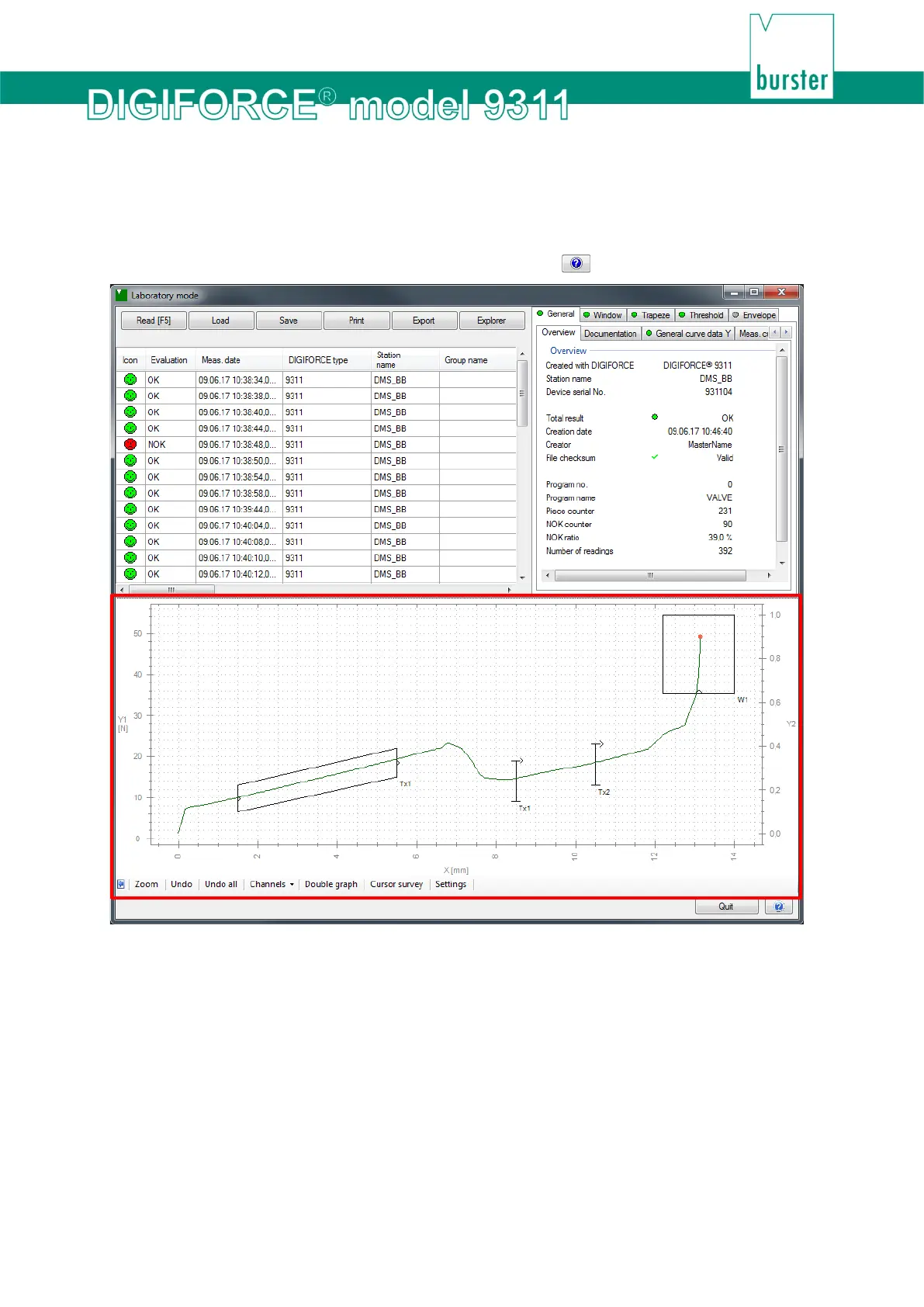The height and width of the screenshot is (1307, 924).
Task: Click the small graph icon left of Zoom
Action: pos(121,884)
